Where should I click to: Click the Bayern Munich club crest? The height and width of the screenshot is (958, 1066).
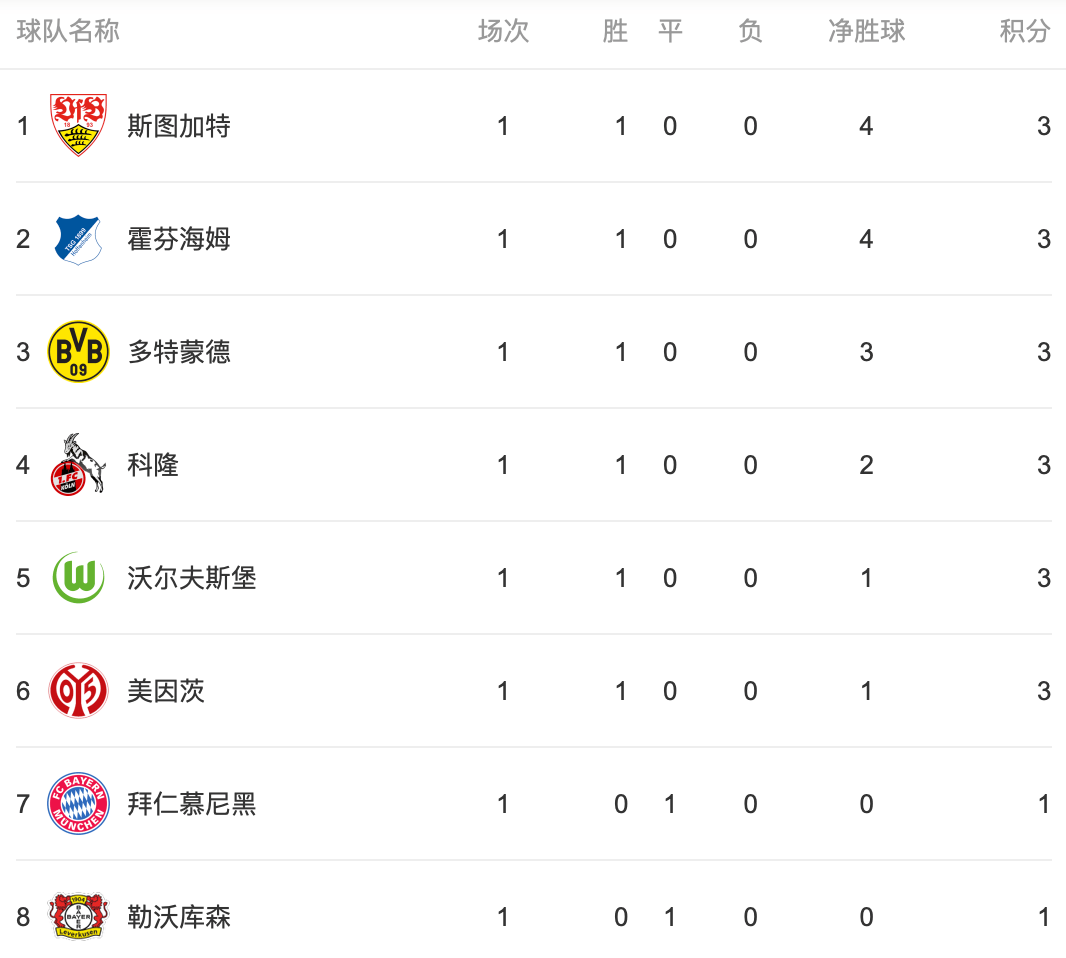pyautogui.click(x=79, y=804)
